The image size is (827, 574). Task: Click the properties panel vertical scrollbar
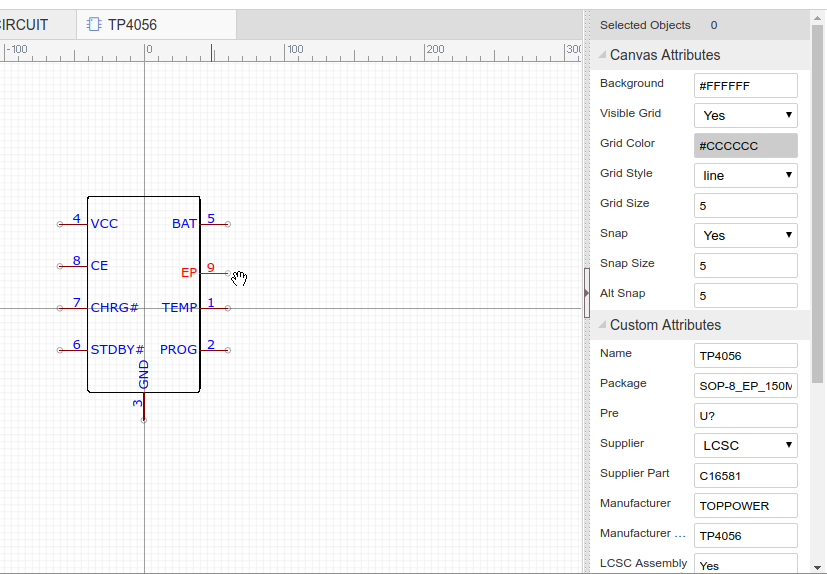(817, 203)
